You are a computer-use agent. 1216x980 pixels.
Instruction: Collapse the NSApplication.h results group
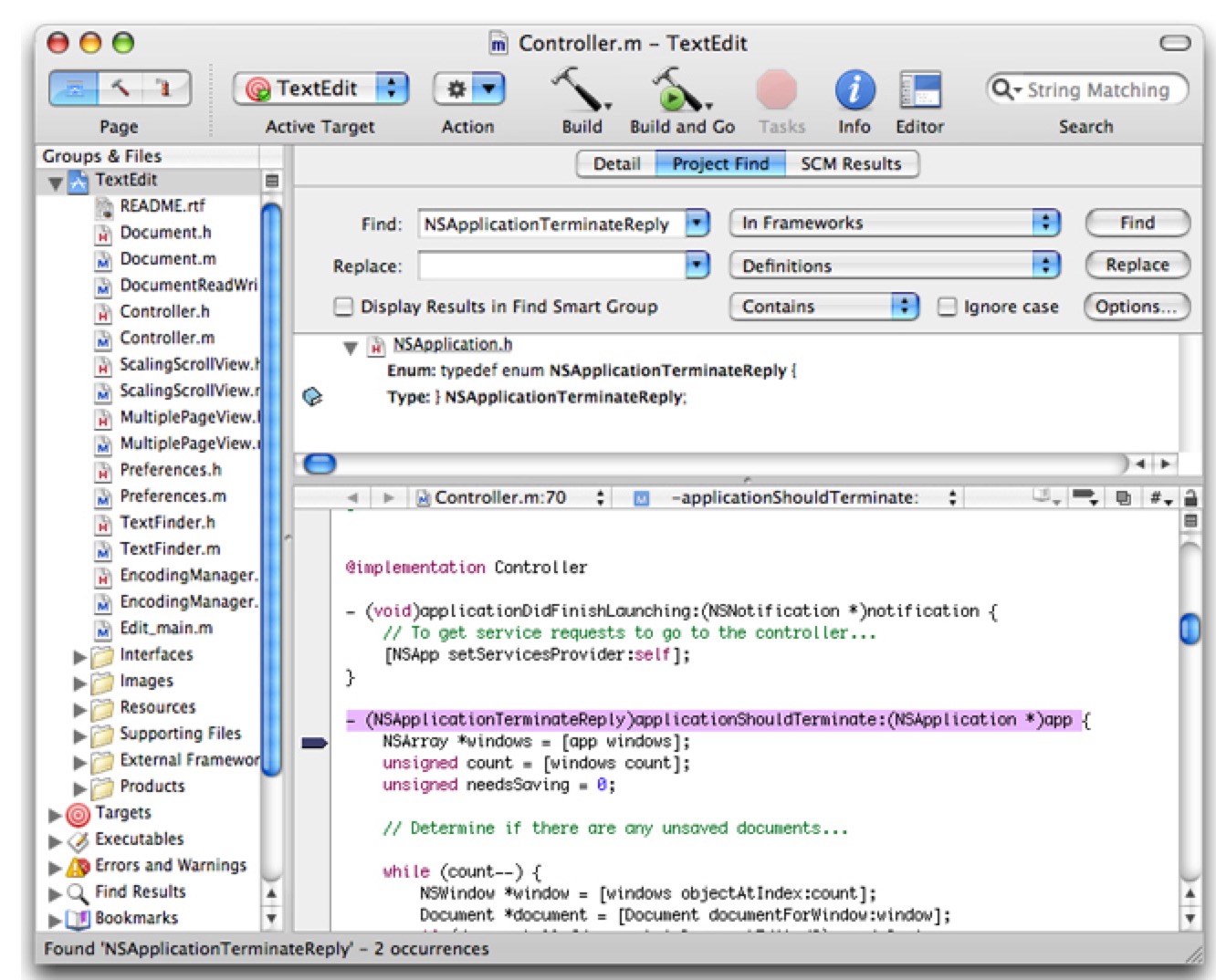pos(350,347)
